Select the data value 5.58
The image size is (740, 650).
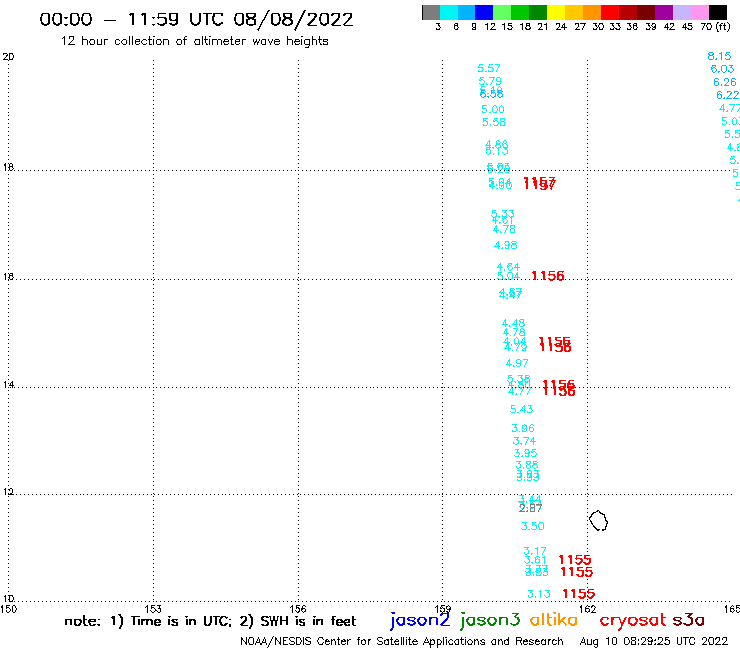point(494,122)
